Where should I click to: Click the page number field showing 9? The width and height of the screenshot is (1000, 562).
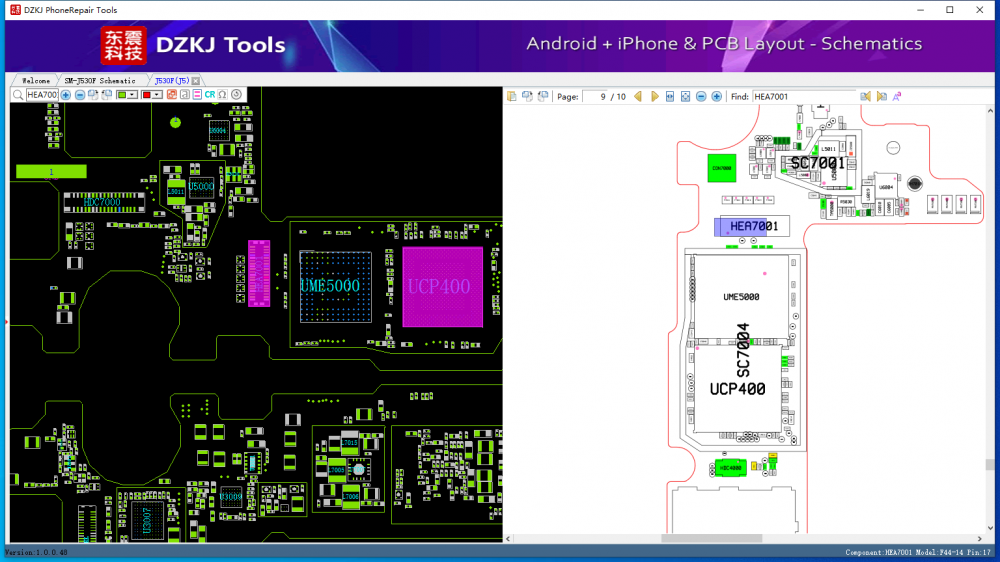(595, 97)
